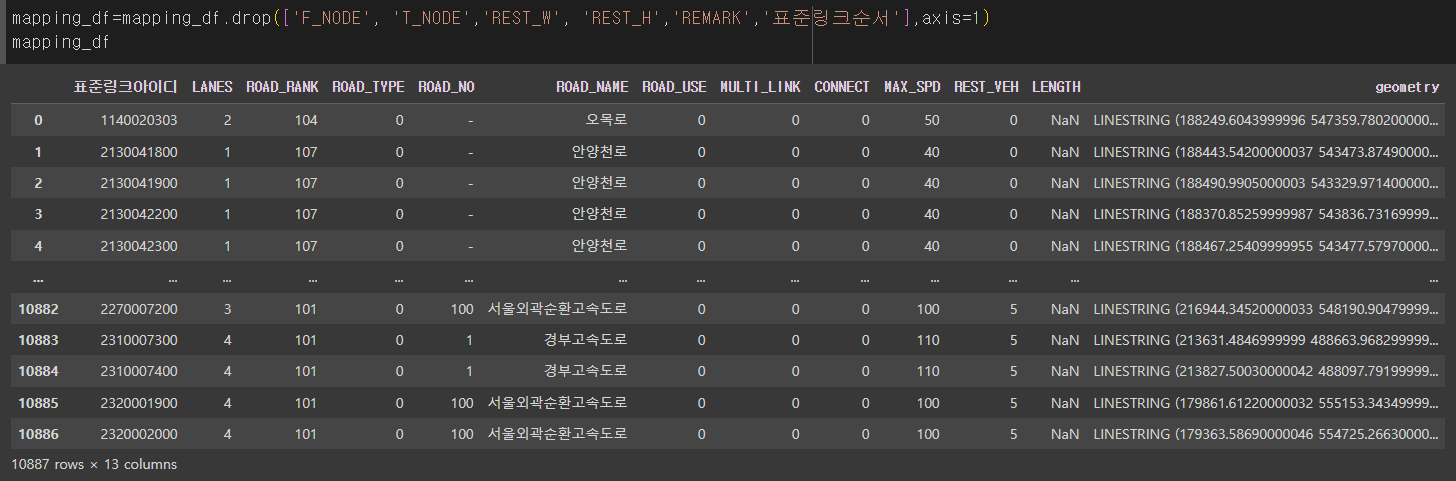Click row index 4 label
The image size is (1456, 481).
pos(39,246)
